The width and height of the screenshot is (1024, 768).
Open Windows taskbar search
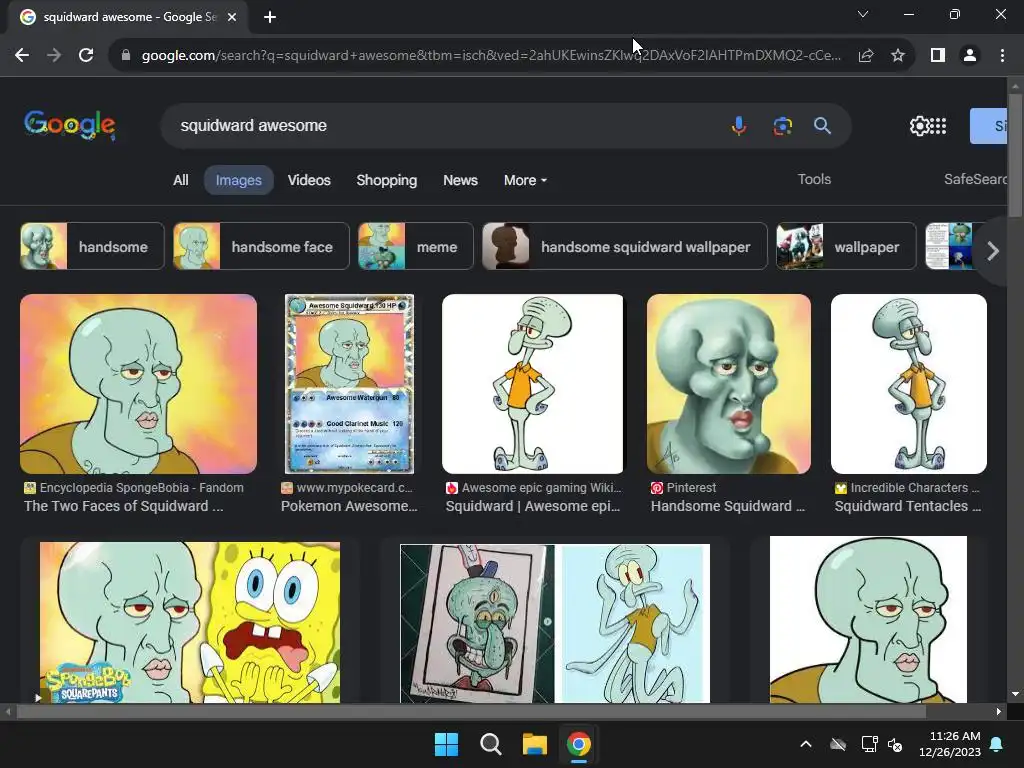pyautogui.click(x=490, y=744)
